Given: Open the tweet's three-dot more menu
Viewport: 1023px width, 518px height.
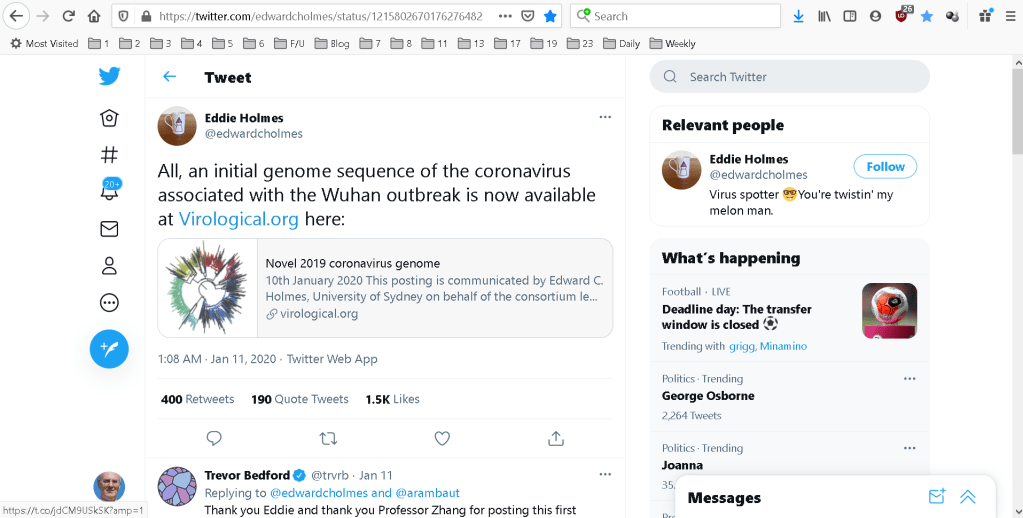Looking at the screenshot, I should pyautogui.click(x=605, y=117).
